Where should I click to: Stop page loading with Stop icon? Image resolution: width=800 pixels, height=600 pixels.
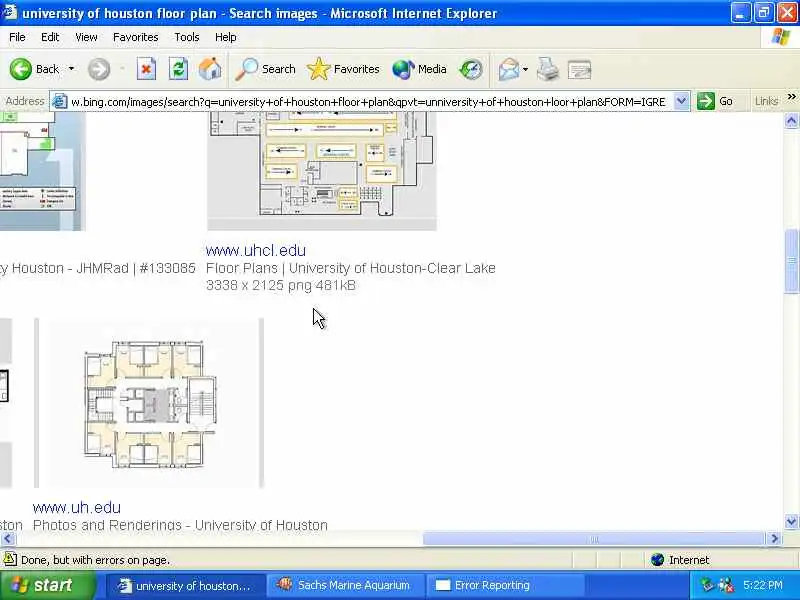(x=146, y=69)
